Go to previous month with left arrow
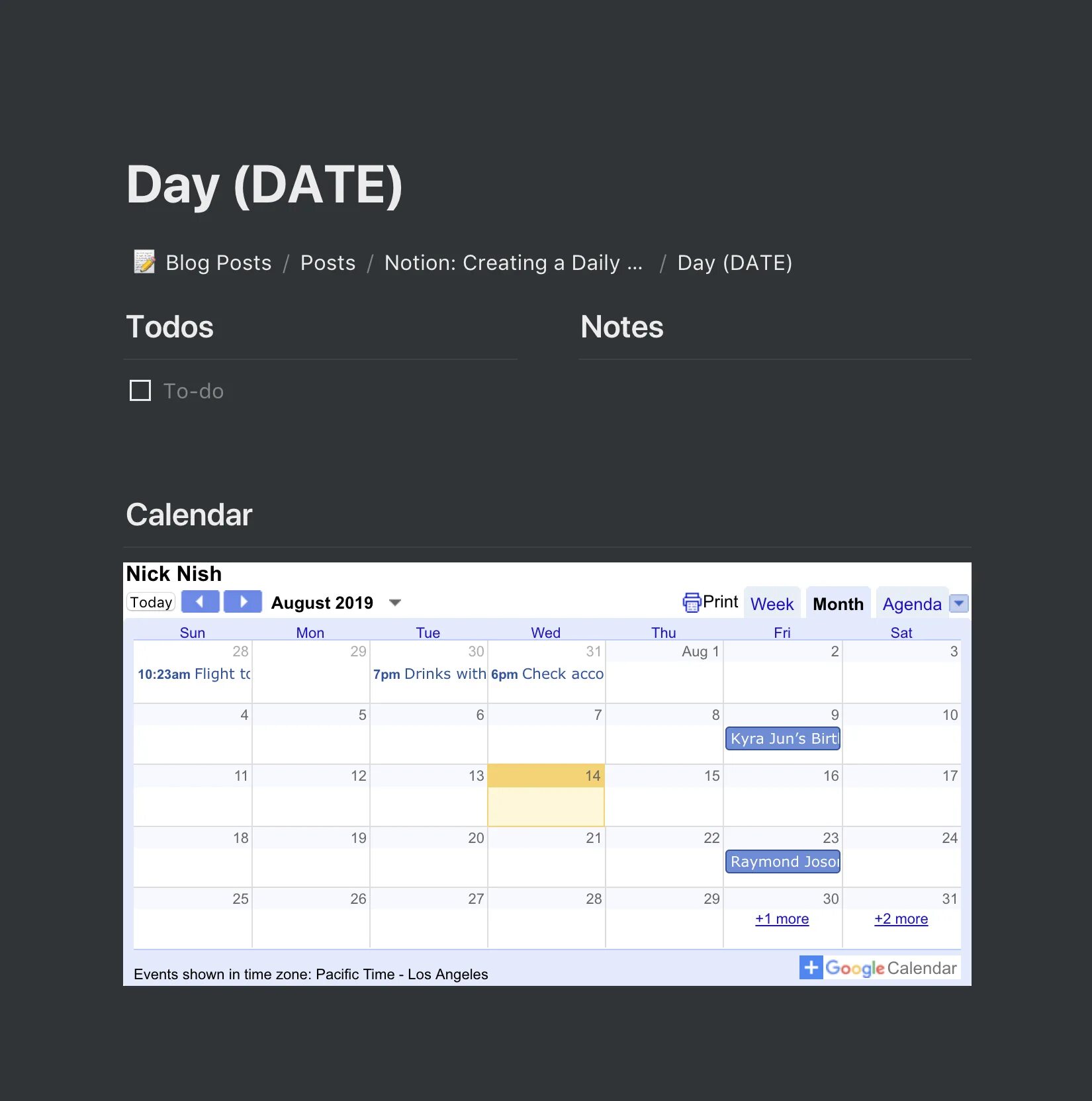 coord(200,601)
